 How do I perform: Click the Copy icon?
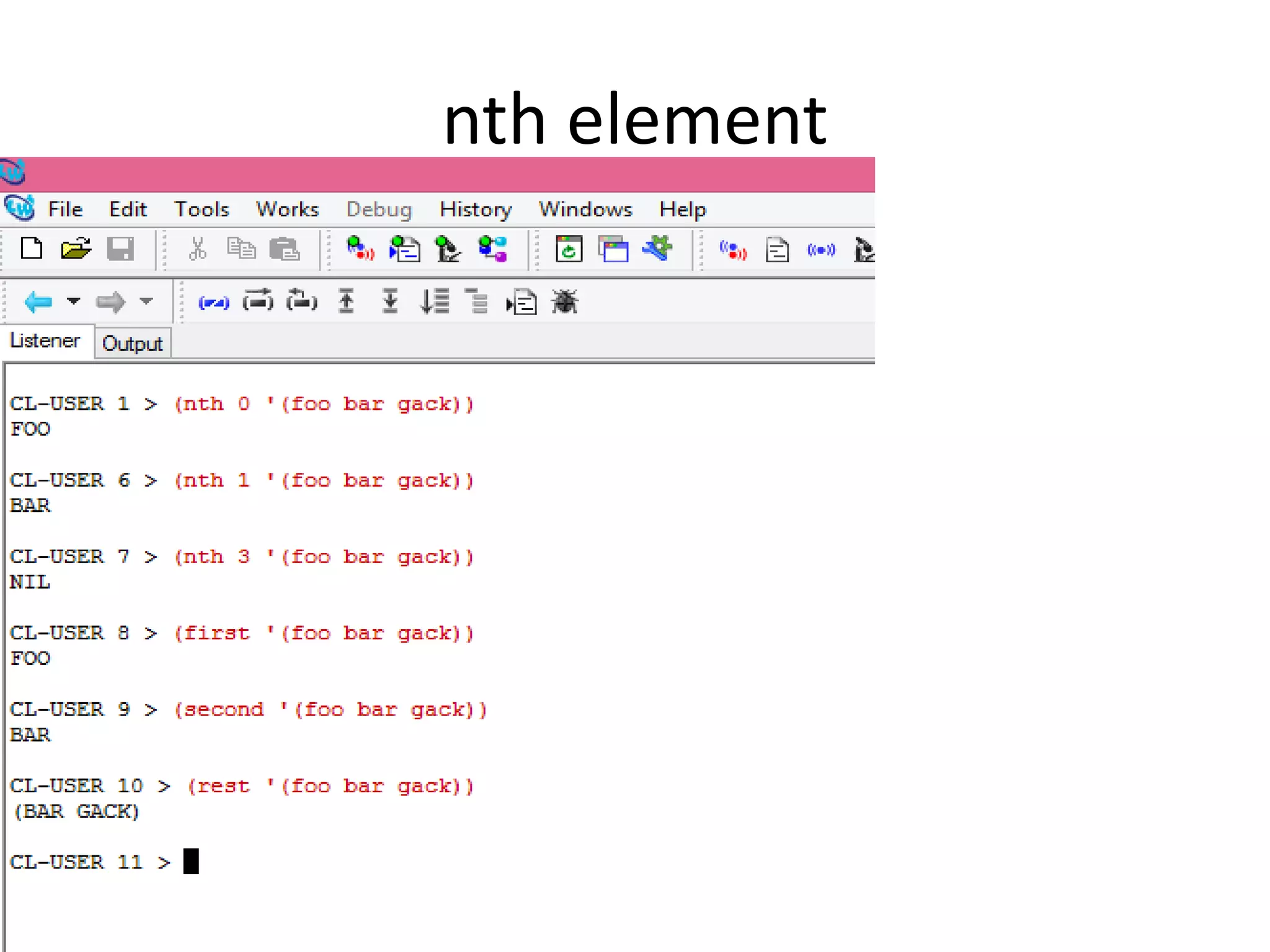pyautogui.click(x=241, y=249)
